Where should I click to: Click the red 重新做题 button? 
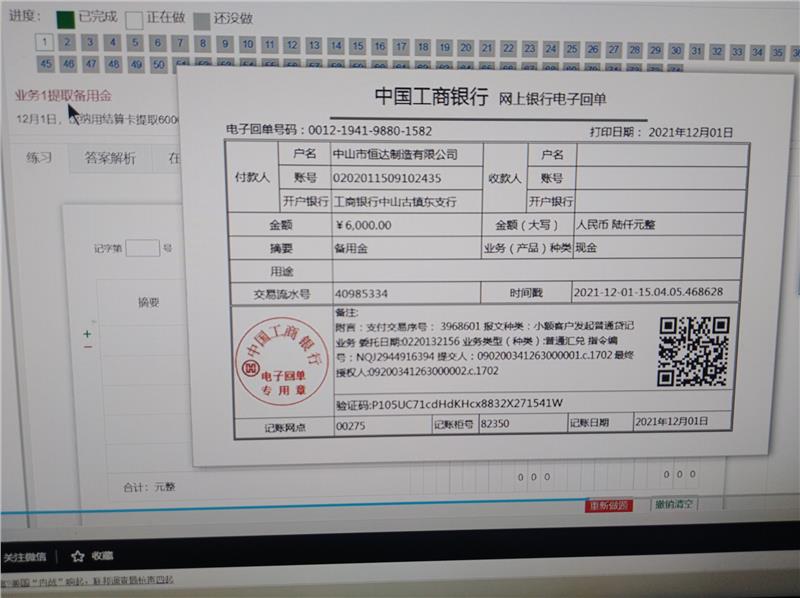pyautogui.click(x=609, y=505)
